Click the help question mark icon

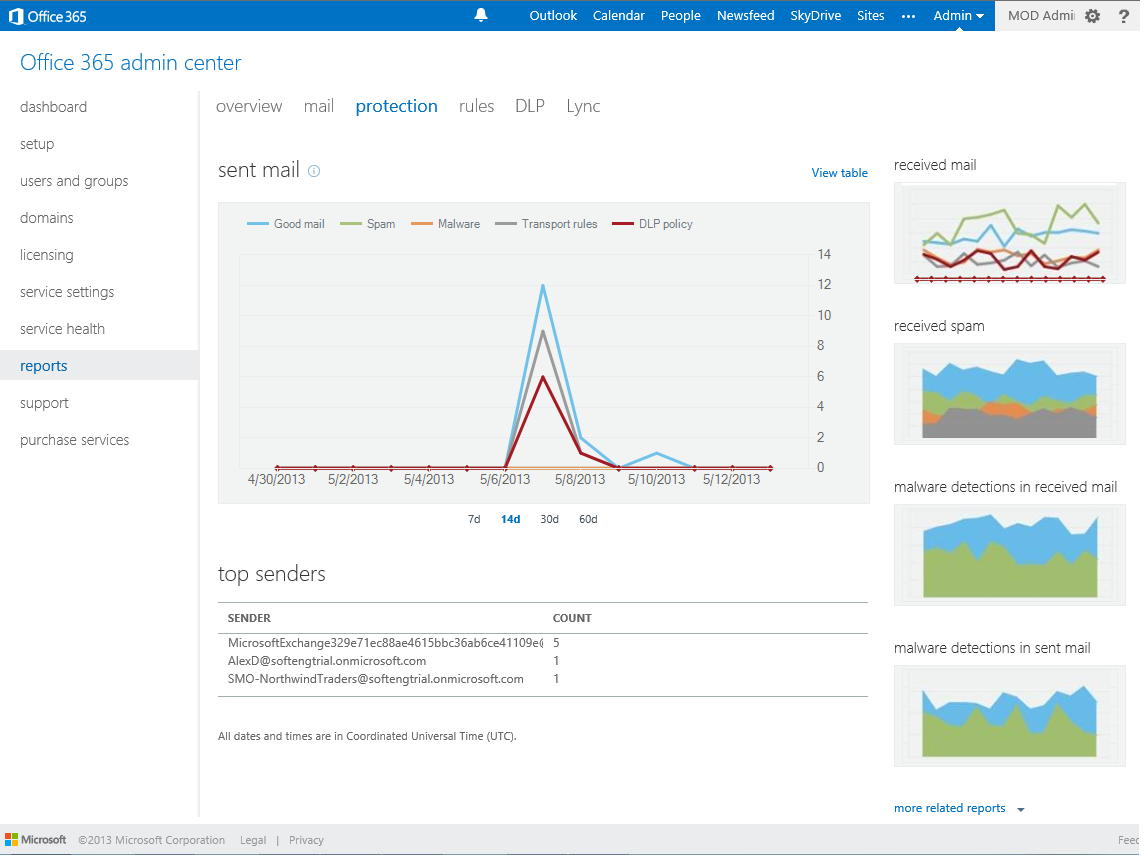(1123, 16)
